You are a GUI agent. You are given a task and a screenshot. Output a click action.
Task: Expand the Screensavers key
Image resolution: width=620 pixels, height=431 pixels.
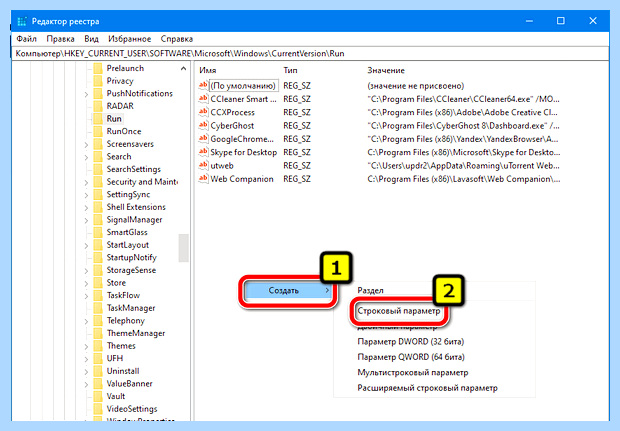pyautogui.click(x=86, y=145)
